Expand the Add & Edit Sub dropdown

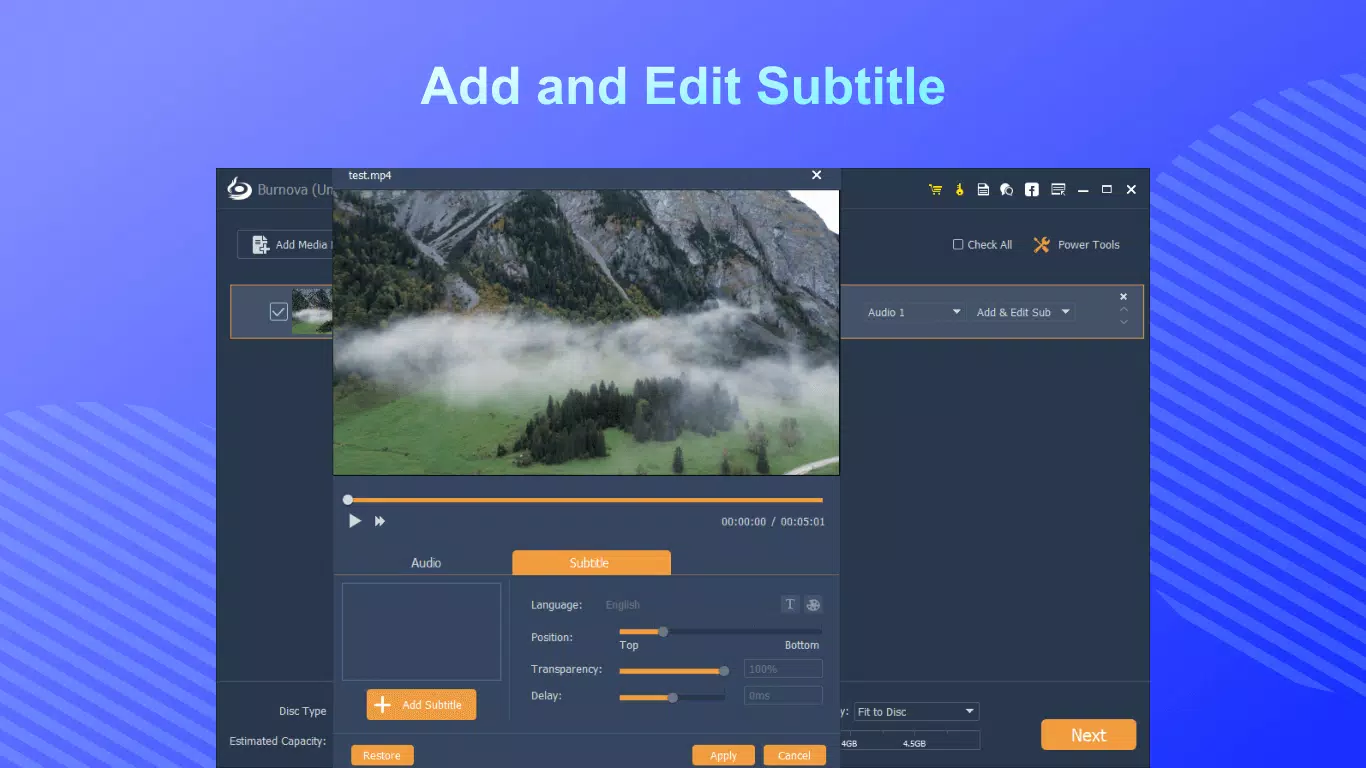[1022, 312]
